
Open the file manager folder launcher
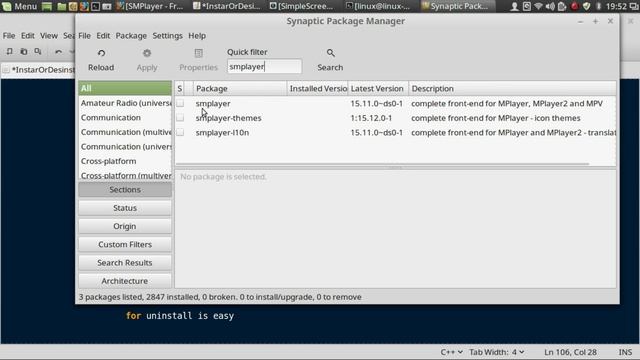click(62, 6)
